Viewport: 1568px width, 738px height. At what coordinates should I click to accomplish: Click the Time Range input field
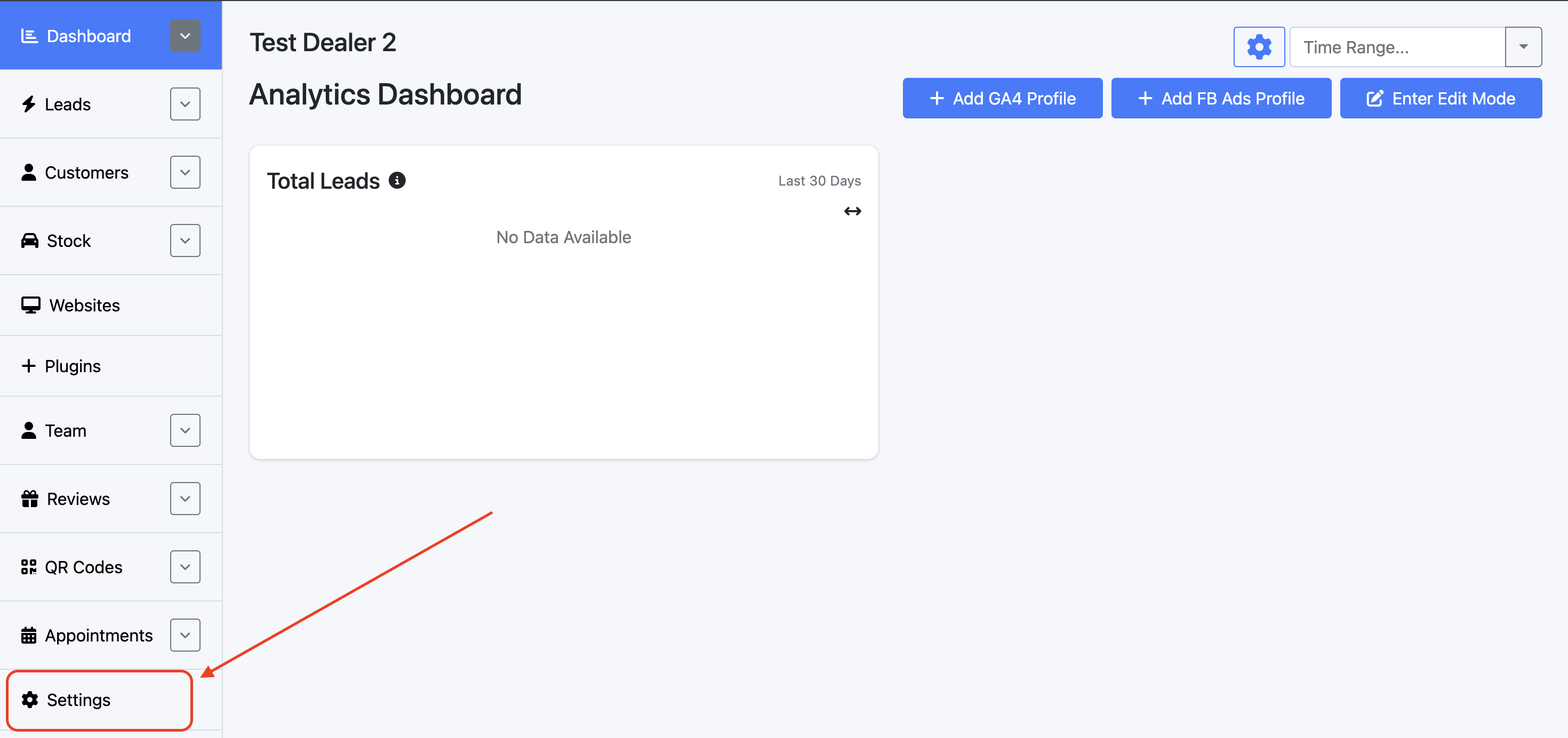(x=1396, y=47)
